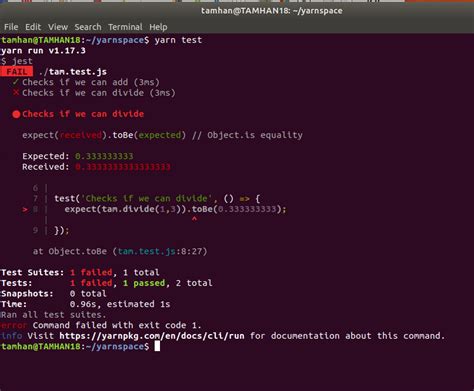Open the View menu

(x=58, y=27)
